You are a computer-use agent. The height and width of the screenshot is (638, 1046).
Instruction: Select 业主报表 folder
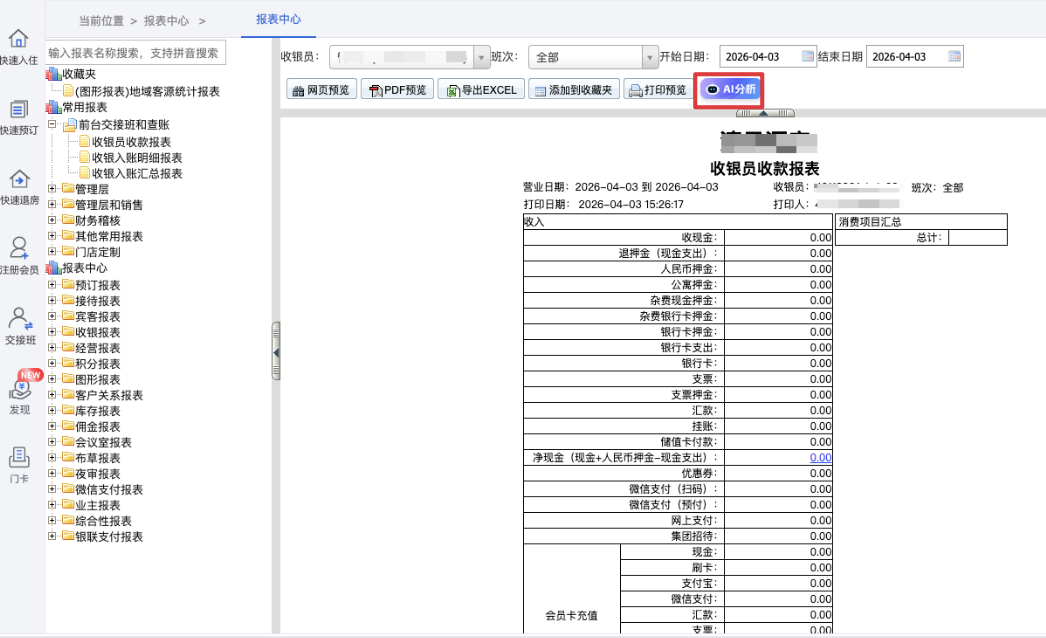pos(97,505)
